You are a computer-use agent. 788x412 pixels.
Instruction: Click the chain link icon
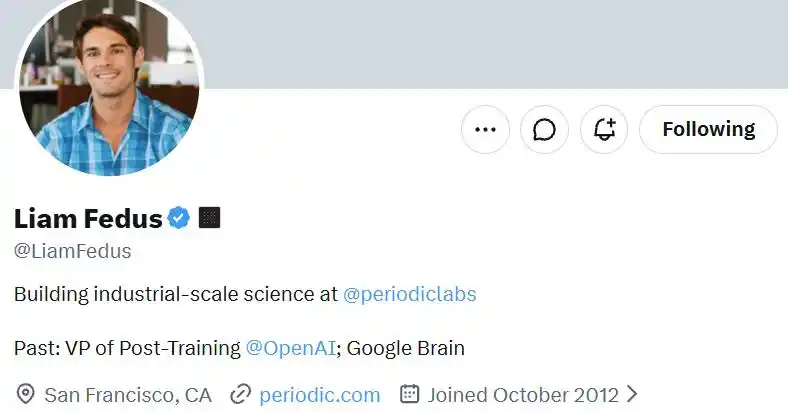coord(240,394)
